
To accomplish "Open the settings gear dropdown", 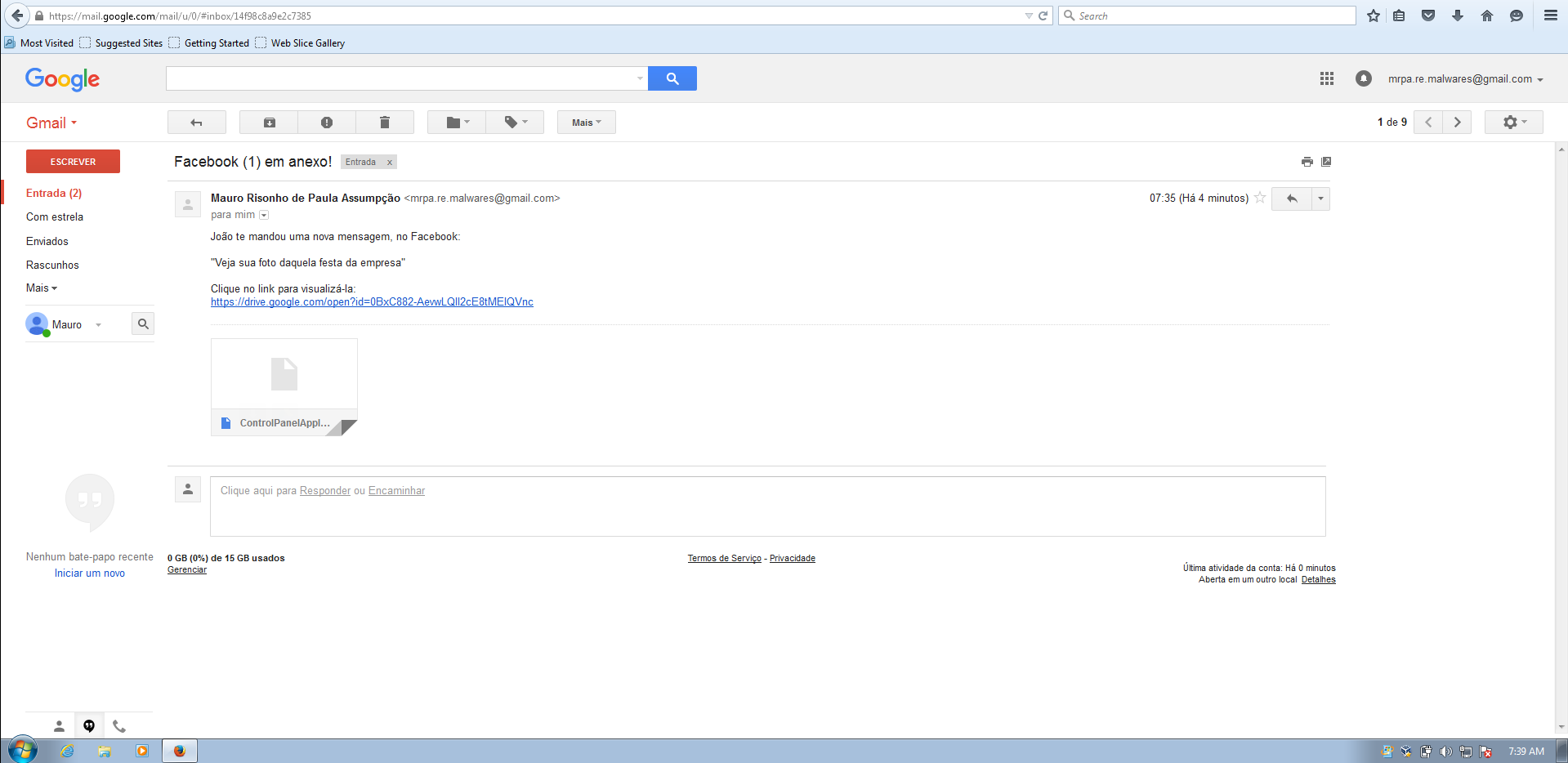I will (1513, 123).
